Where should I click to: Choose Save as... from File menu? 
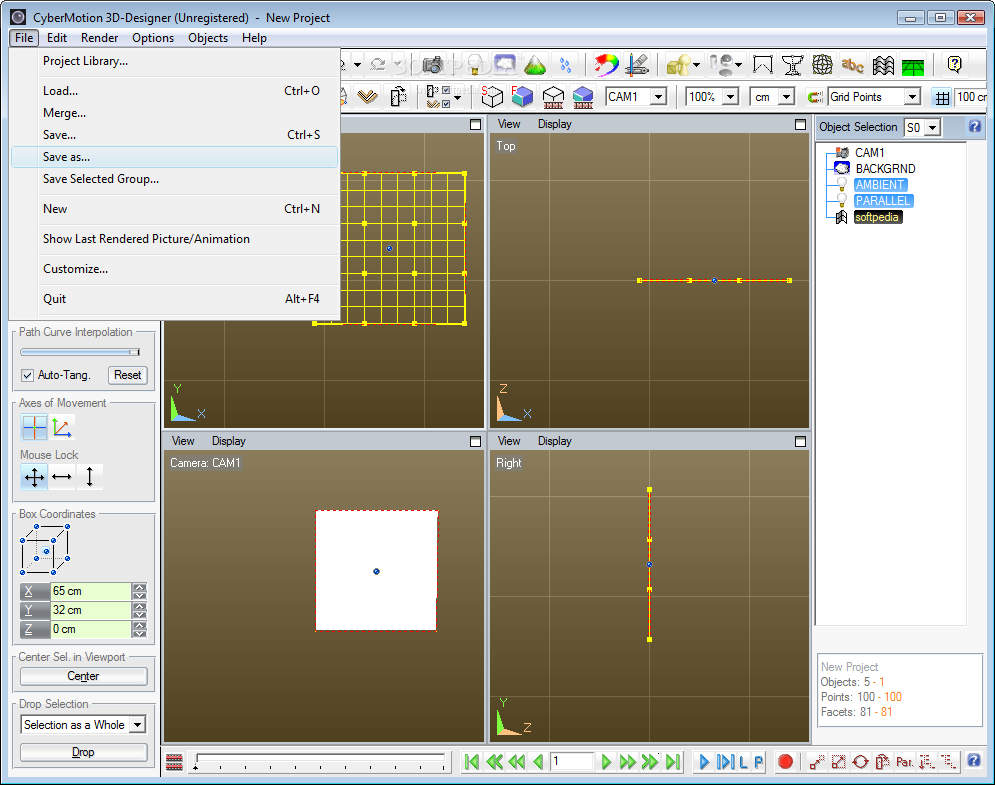[175, 157]
